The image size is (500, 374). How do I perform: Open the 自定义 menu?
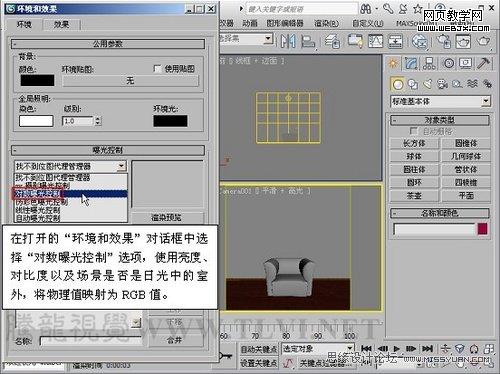(x=368, y=23)
